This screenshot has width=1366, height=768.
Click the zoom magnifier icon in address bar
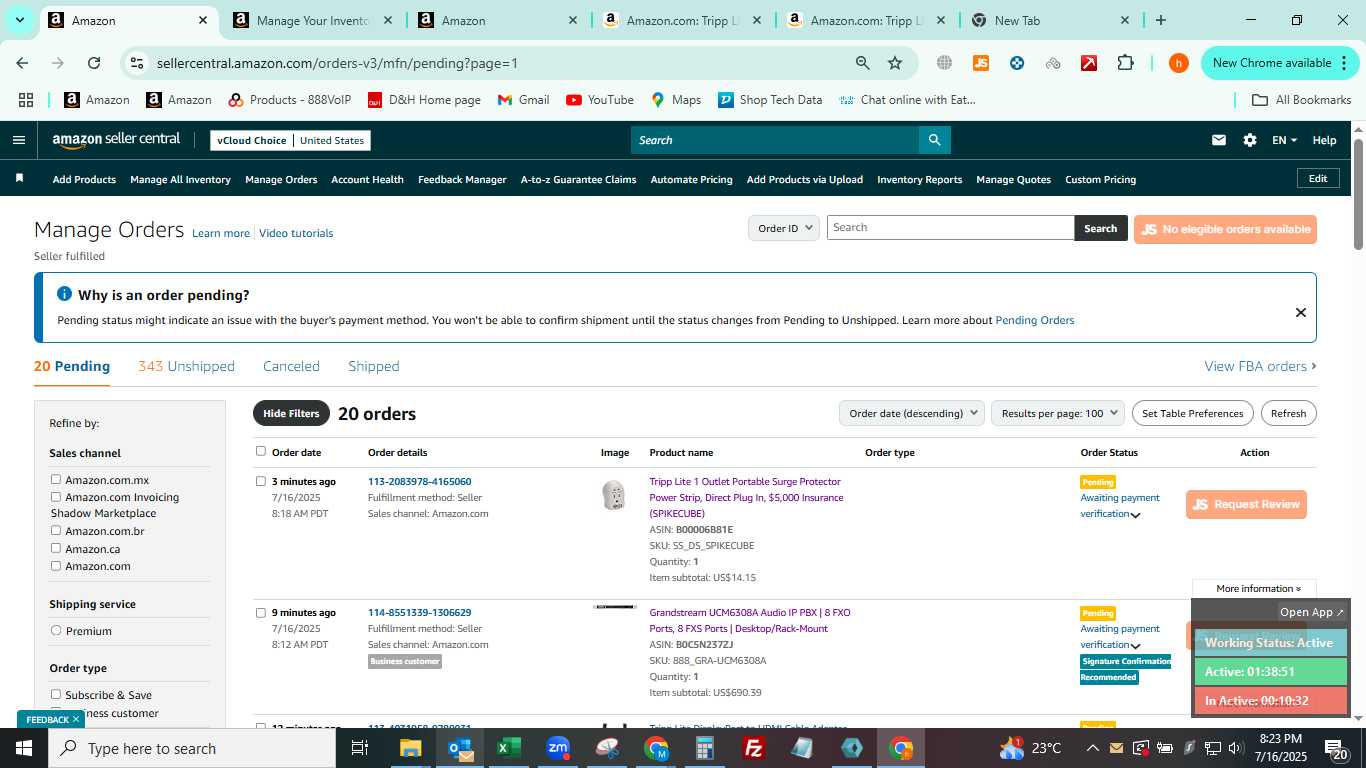tap(862, 63)
